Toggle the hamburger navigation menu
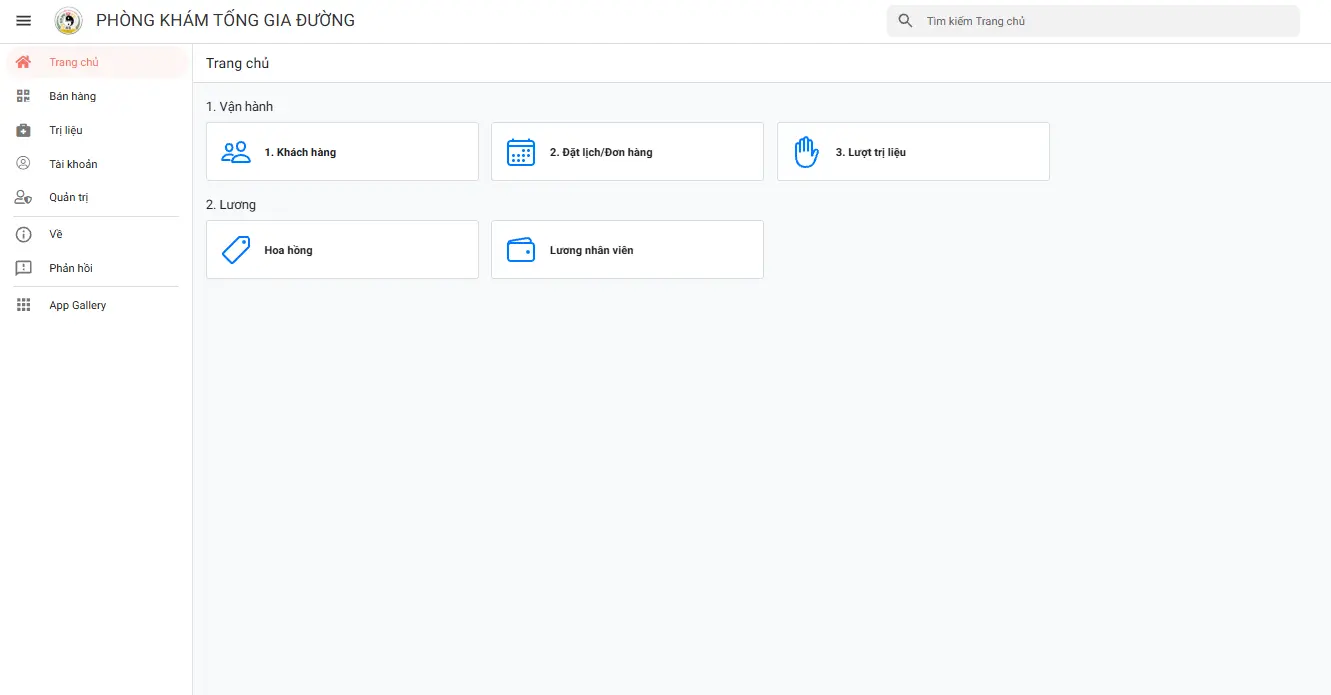Image resolution: width=1331 pixels, height=695 pixels. pyautogui.click(x=24, y=21)
